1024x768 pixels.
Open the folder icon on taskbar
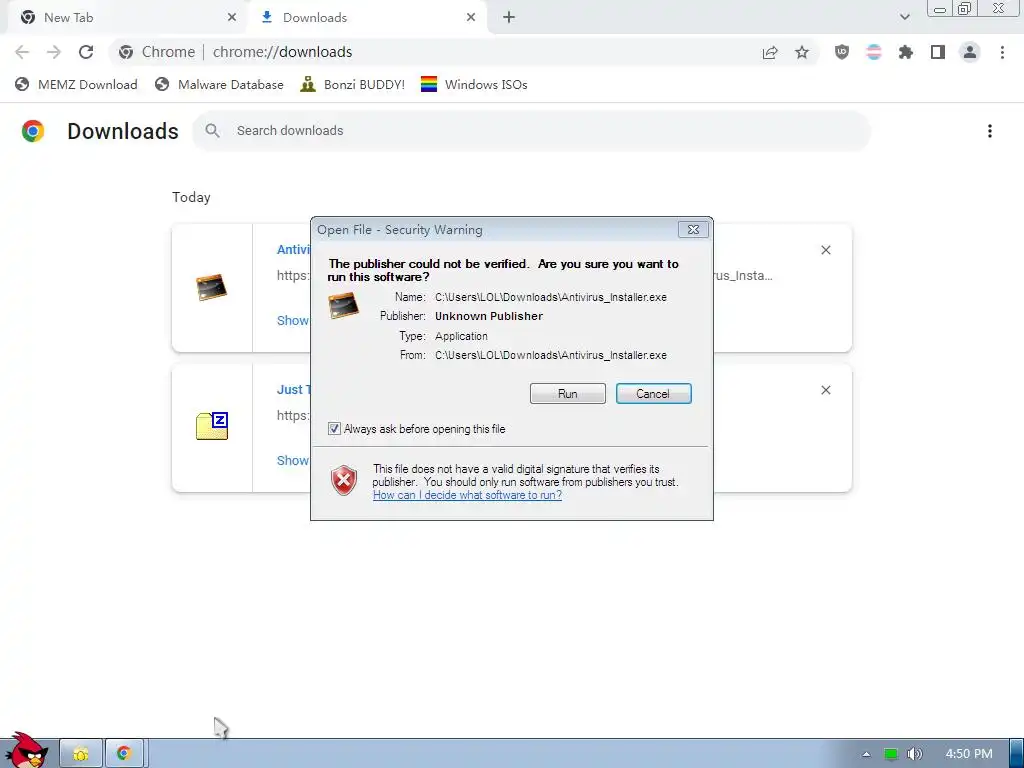point(81,754)
